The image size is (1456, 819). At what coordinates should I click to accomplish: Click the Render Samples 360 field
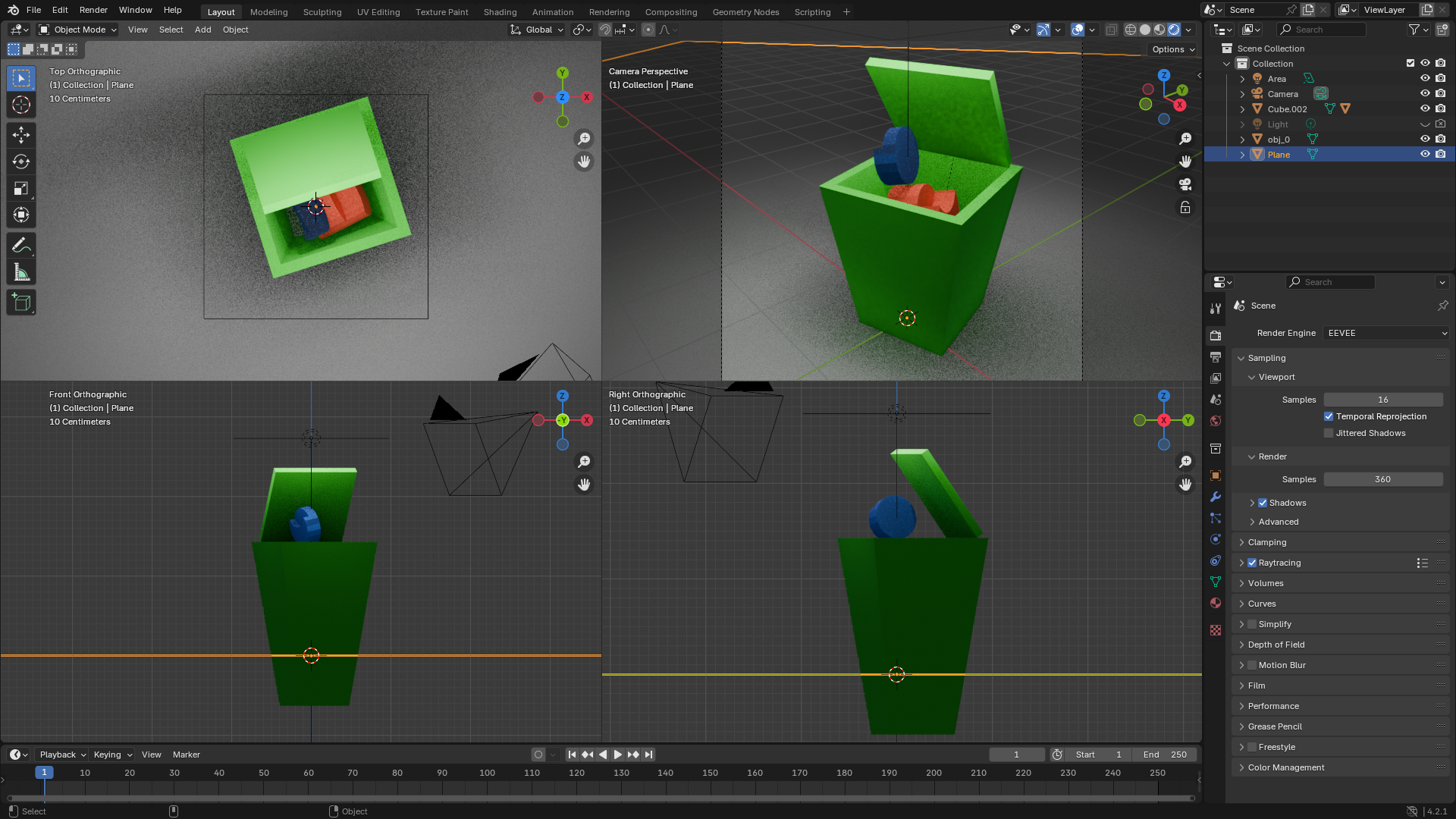coord(1382,479)
